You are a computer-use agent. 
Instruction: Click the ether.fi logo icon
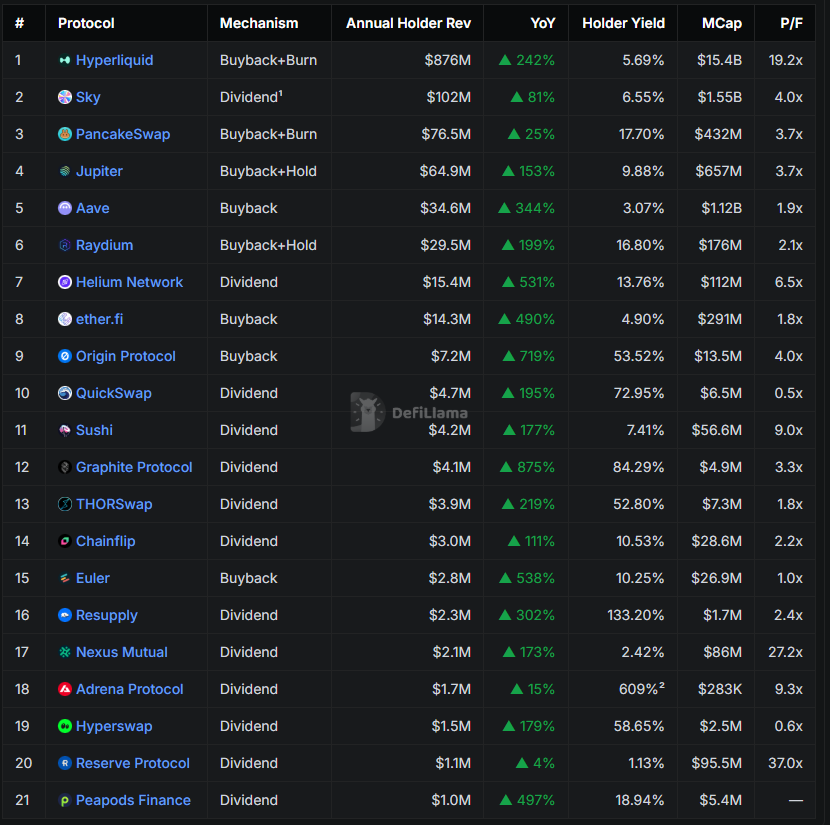(x=65, y=319)
